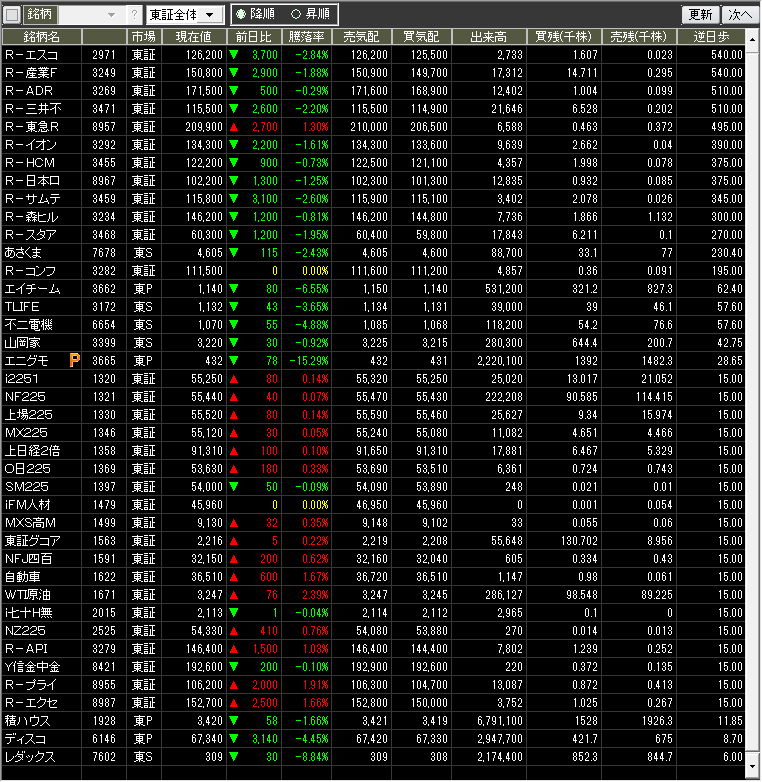Screen dimensions: 762x782
Task: Click the red up arrow for R-東急R
Action: (x=233, y=127)
